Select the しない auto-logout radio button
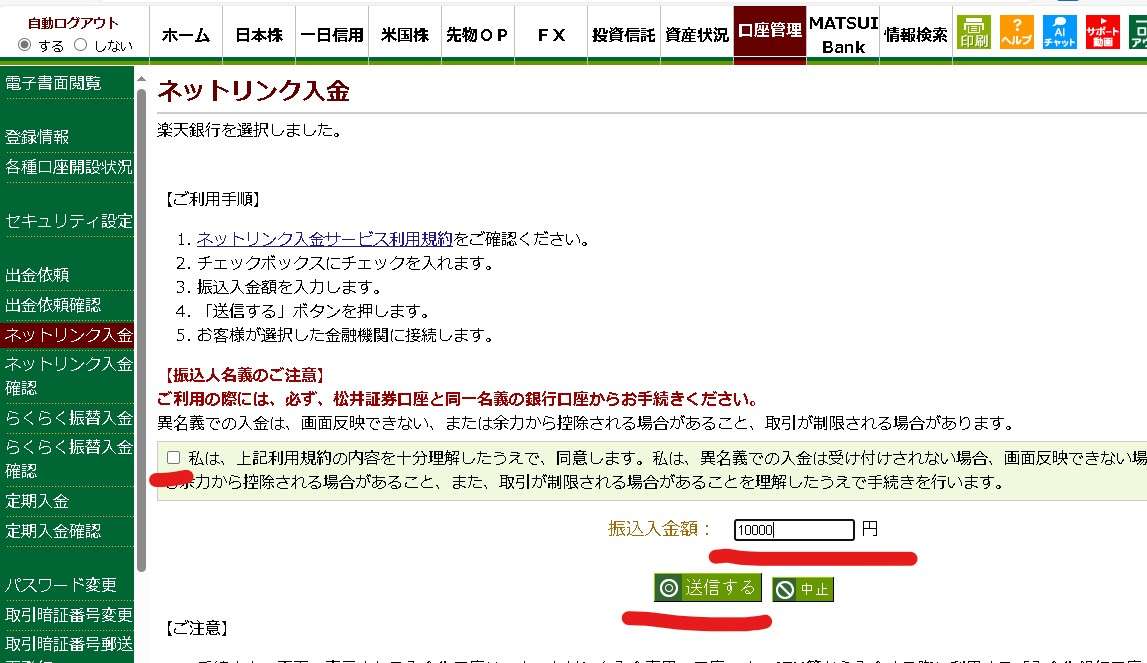This screenshot has width=1147, height=663. coord(80,45)
